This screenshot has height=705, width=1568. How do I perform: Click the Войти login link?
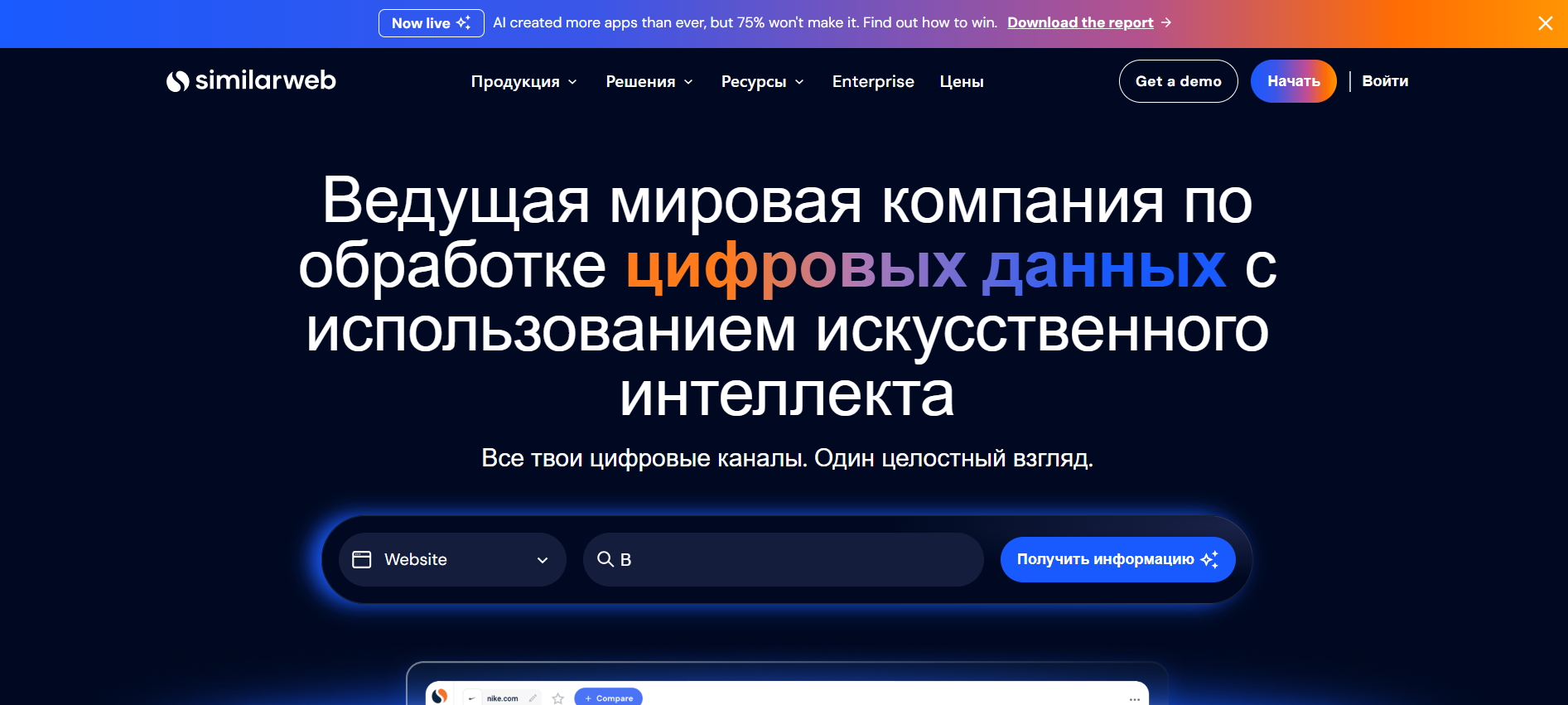coord(1385,81)
